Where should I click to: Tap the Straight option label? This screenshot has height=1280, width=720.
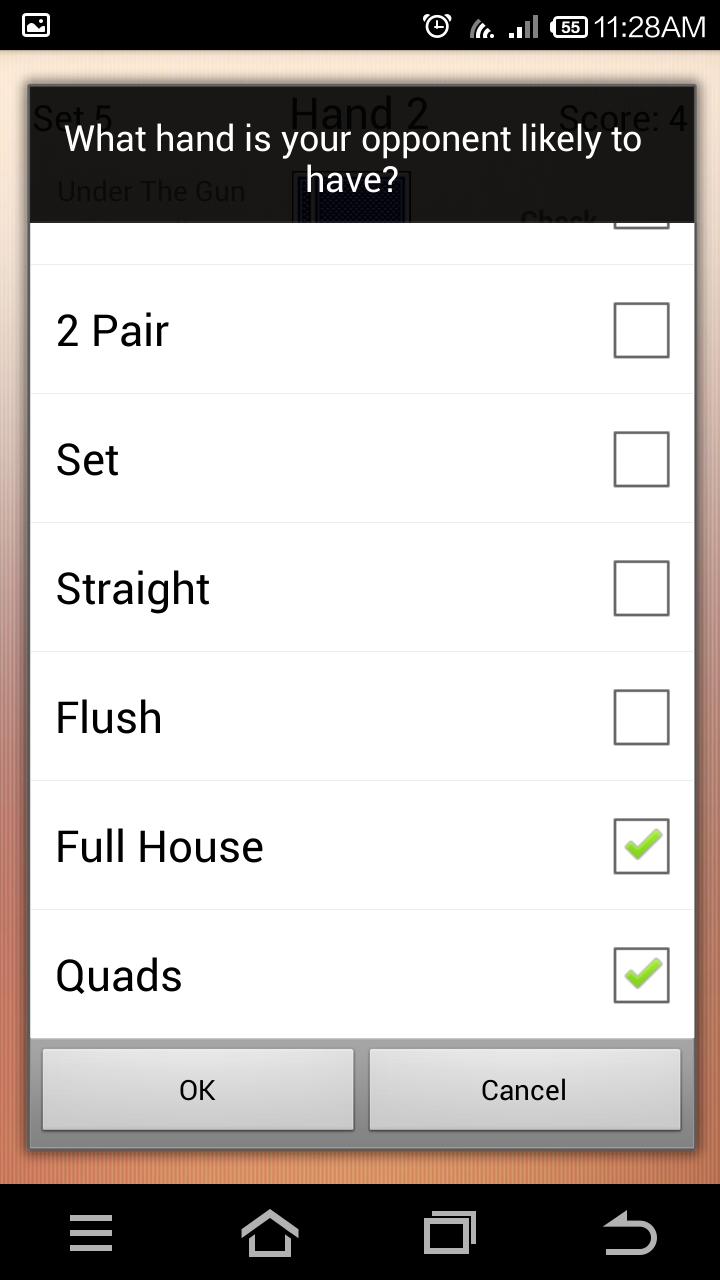pos(133,589)
